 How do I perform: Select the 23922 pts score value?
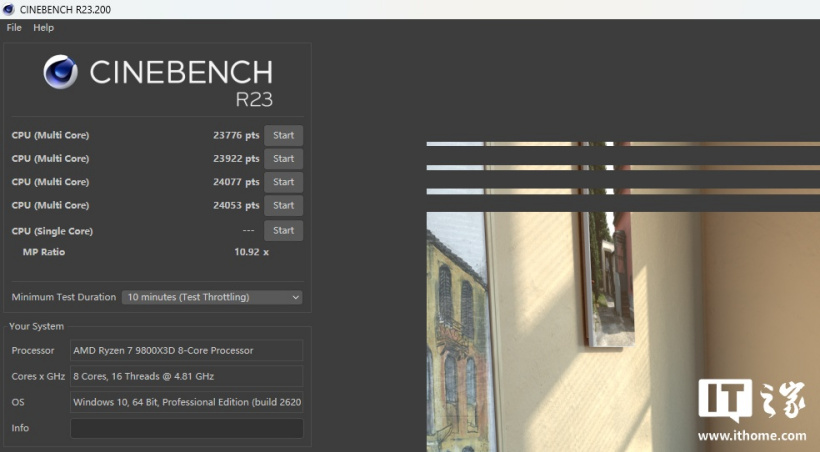point(236,159)
